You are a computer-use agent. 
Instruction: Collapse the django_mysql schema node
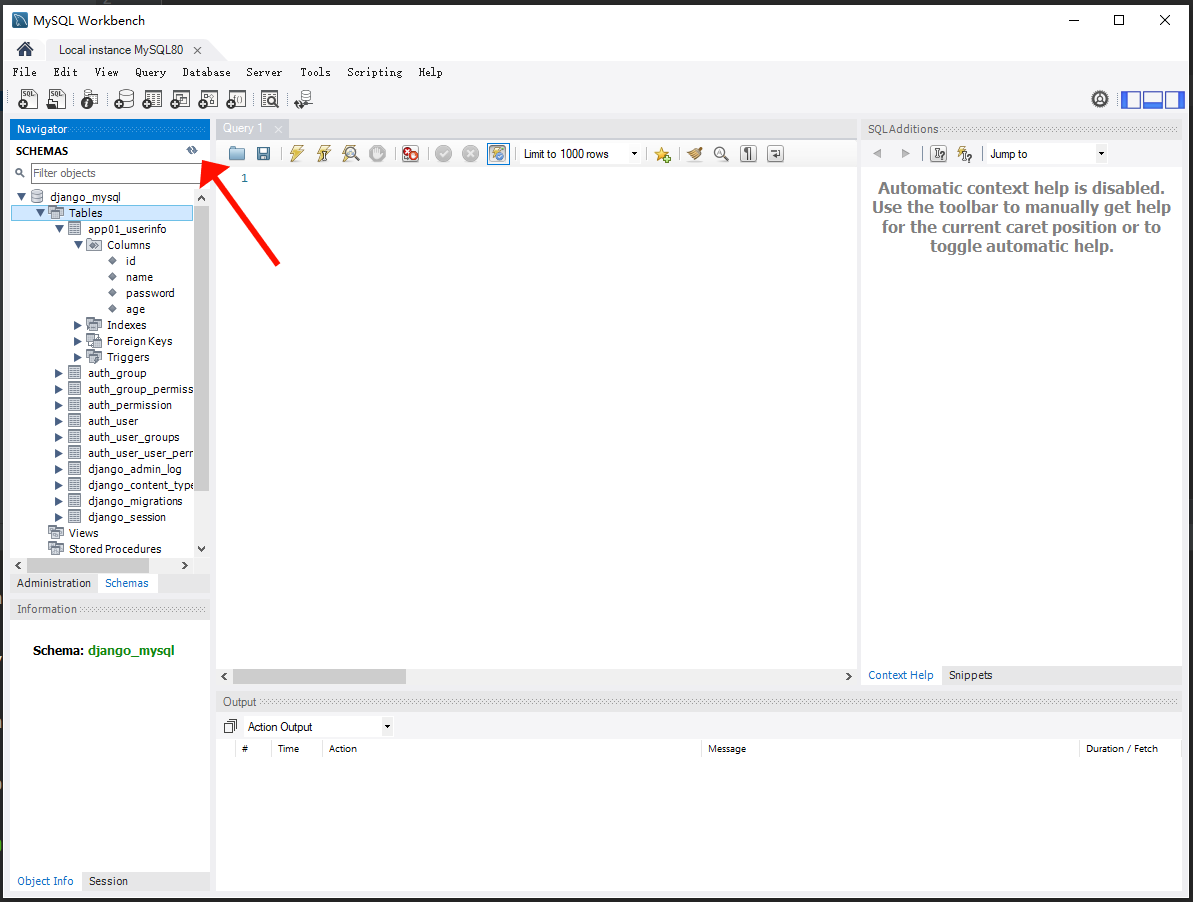(x=21, y=196)
